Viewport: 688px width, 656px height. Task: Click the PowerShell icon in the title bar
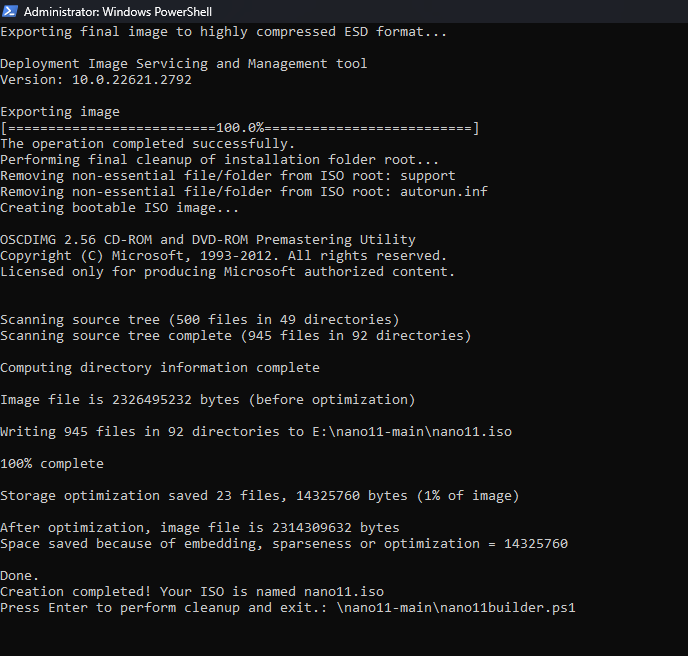pyautogui.click(x=10, y=11)
